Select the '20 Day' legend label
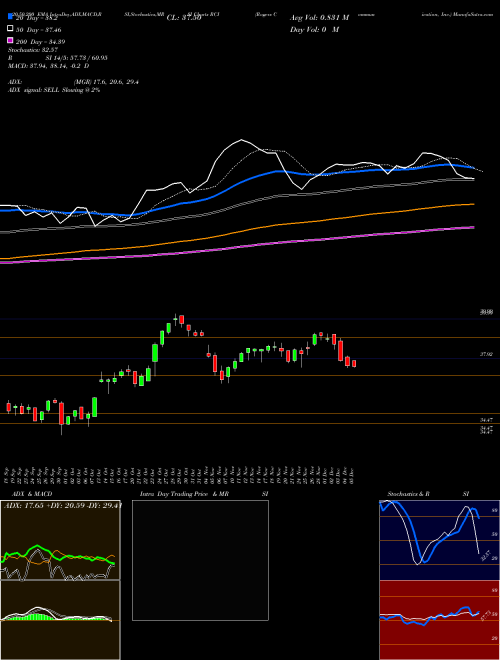Viewport: 500px width, 660px height. click(36, 18)
